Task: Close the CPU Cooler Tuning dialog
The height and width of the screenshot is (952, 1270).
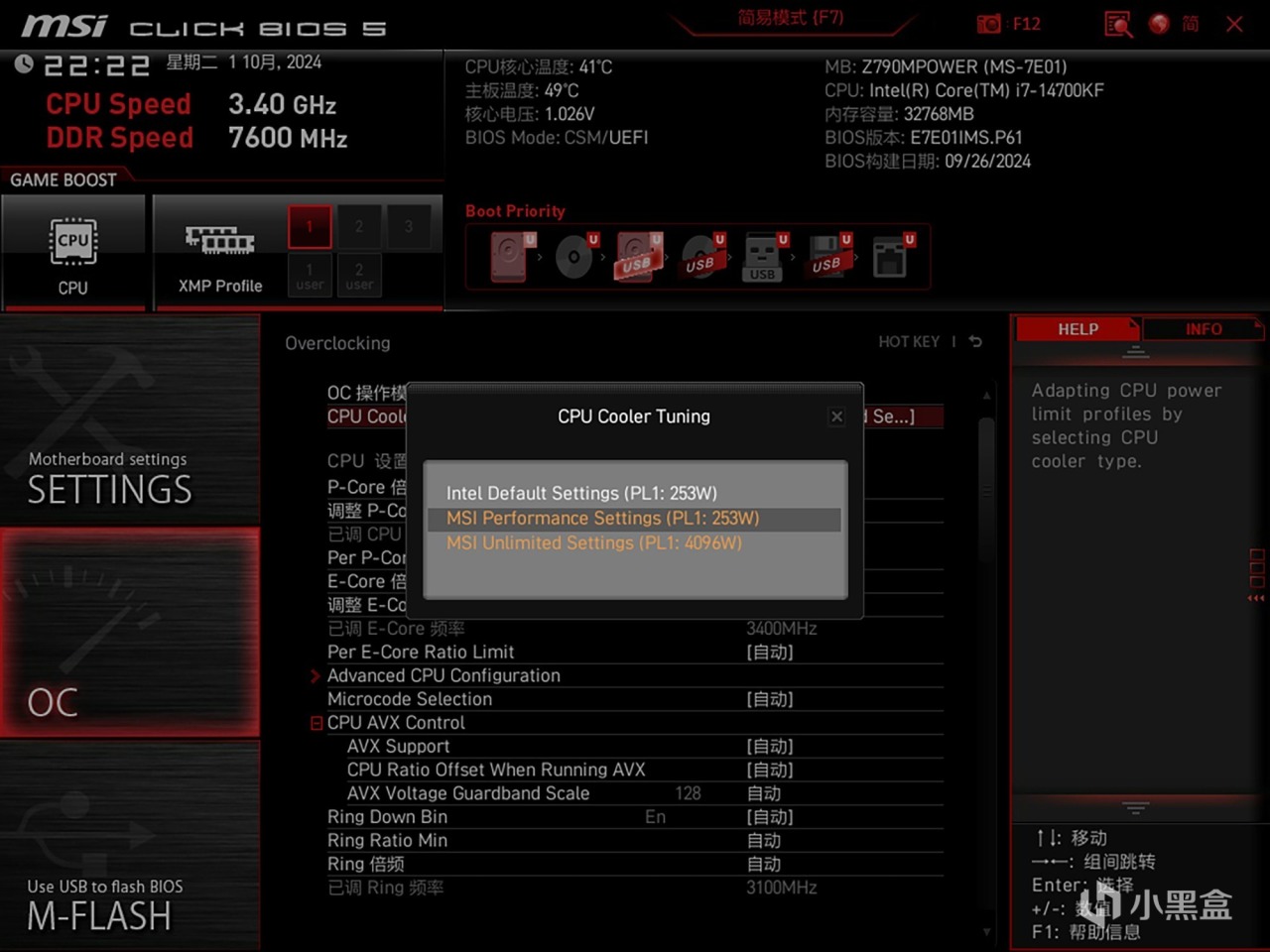Action: coord(837,416)
